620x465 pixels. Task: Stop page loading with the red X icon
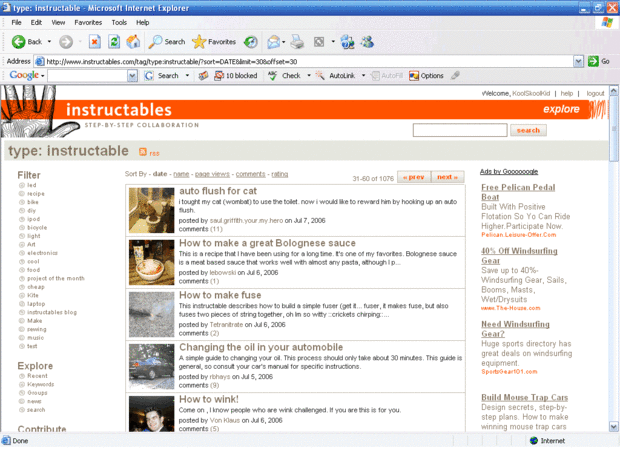pyautogui.click(x=95, y=42)
